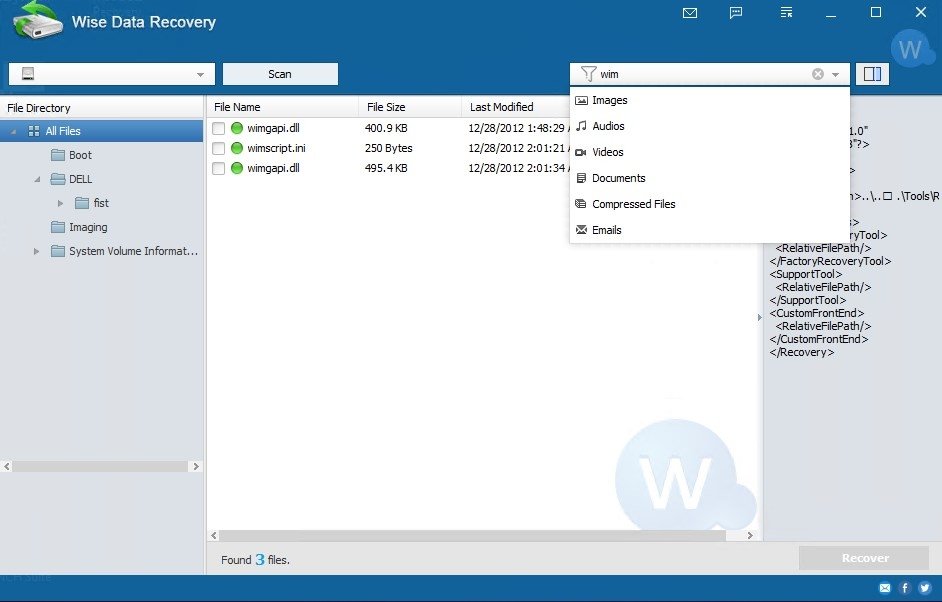942x602 pixels.
Task: Click the mail icon in title bar
Action: coord(690,13)
